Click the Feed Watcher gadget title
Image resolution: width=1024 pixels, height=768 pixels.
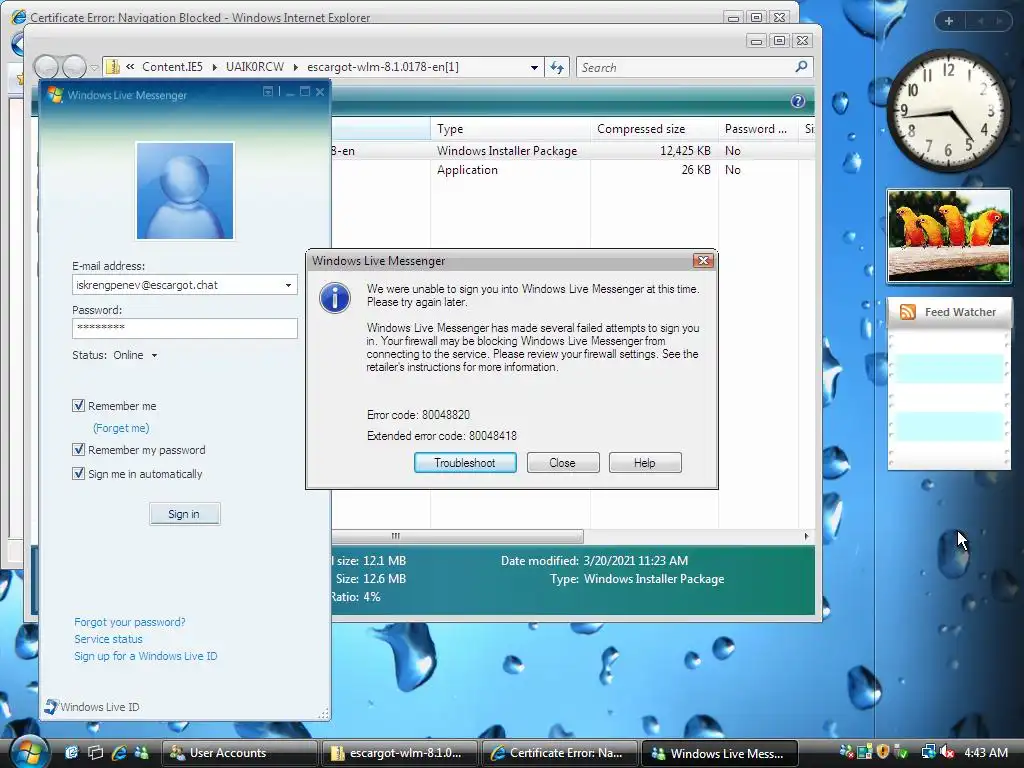(x=960, y=312)
